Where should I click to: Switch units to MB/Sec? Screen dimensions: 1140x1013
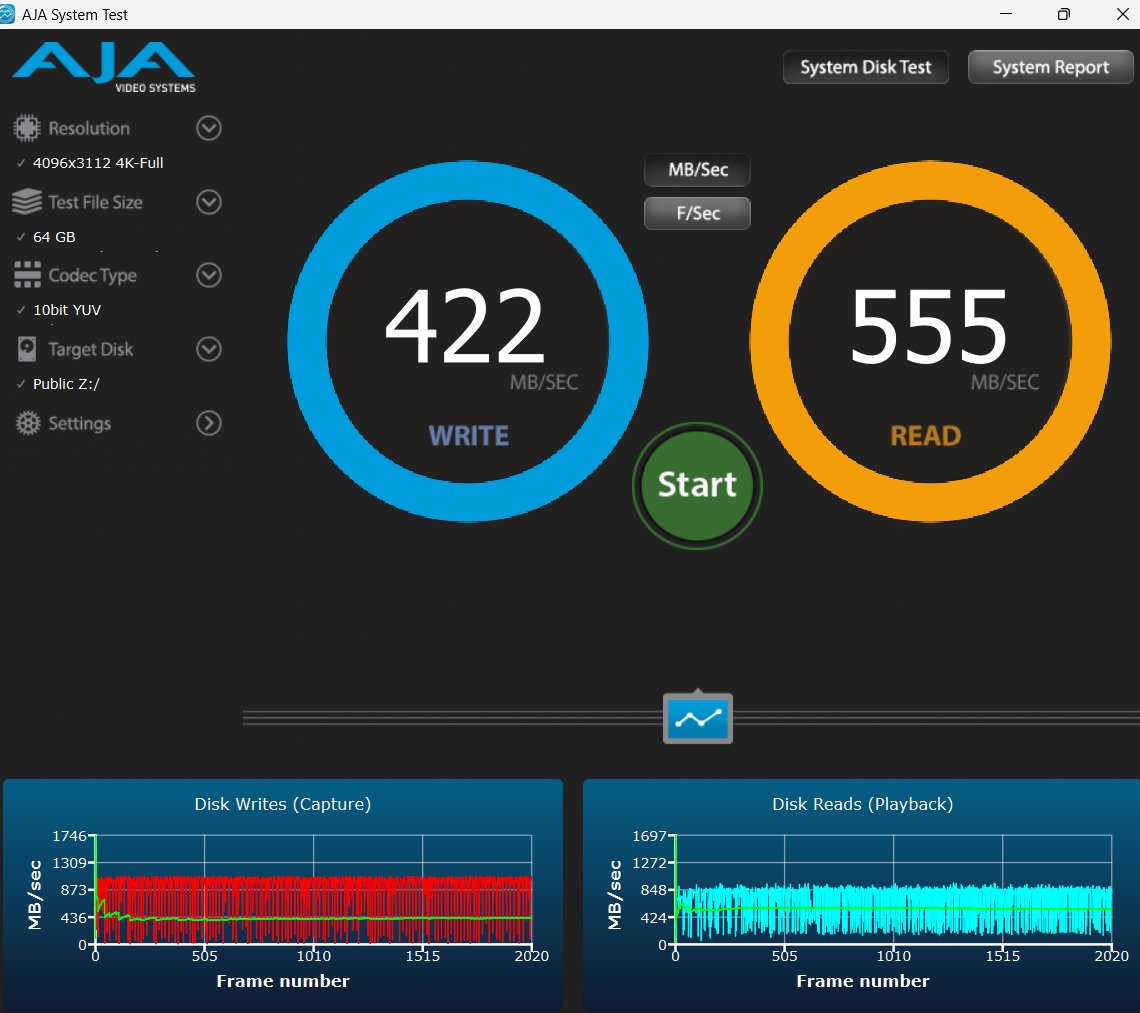(x=697, y=170)
